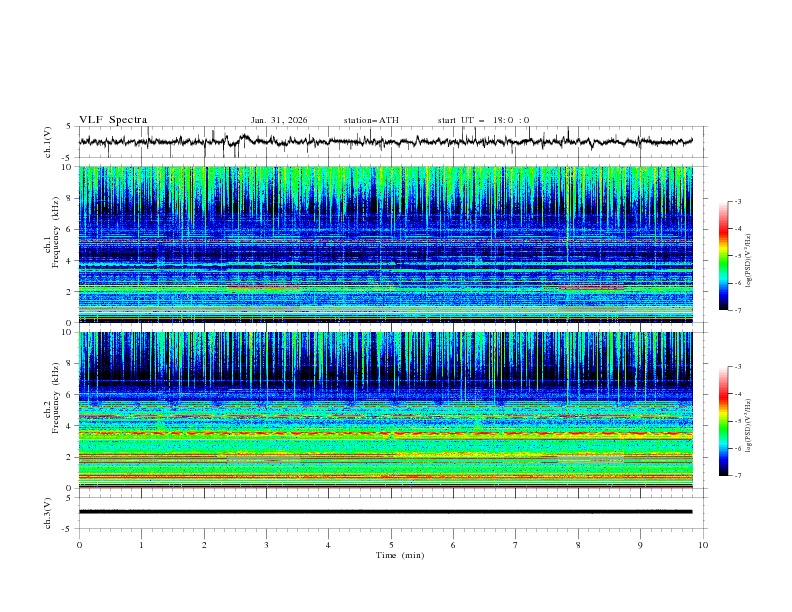Screen dimensions: 792x612
Task: Click the 'ch.1(V)' waveform axis label
Action: (x=48, y=142)
